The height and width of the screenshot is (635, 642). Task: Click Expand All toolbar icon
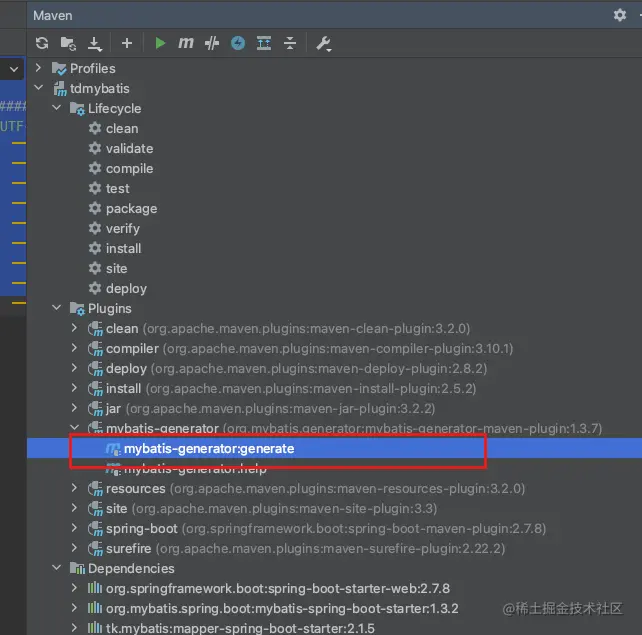[x=264, y=43]
